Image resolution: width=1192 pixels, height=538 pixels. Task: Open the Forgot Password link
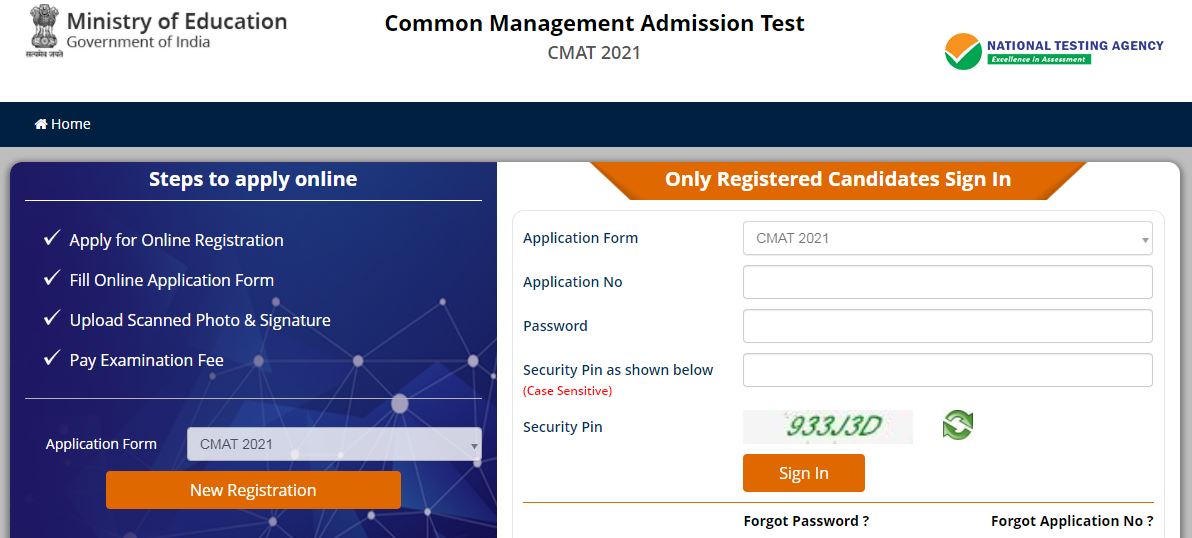[x=806, y=521]
